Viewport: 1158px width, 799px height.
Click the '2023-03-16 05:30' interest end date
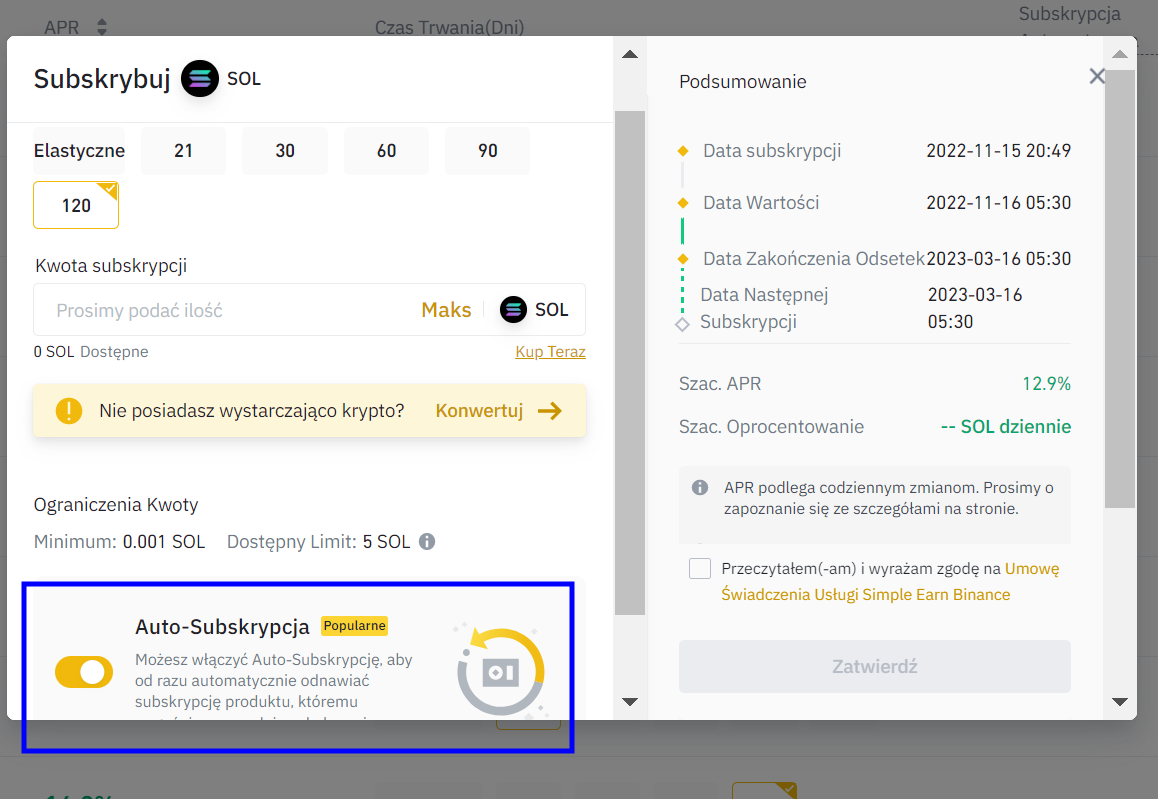pos(998,258)
